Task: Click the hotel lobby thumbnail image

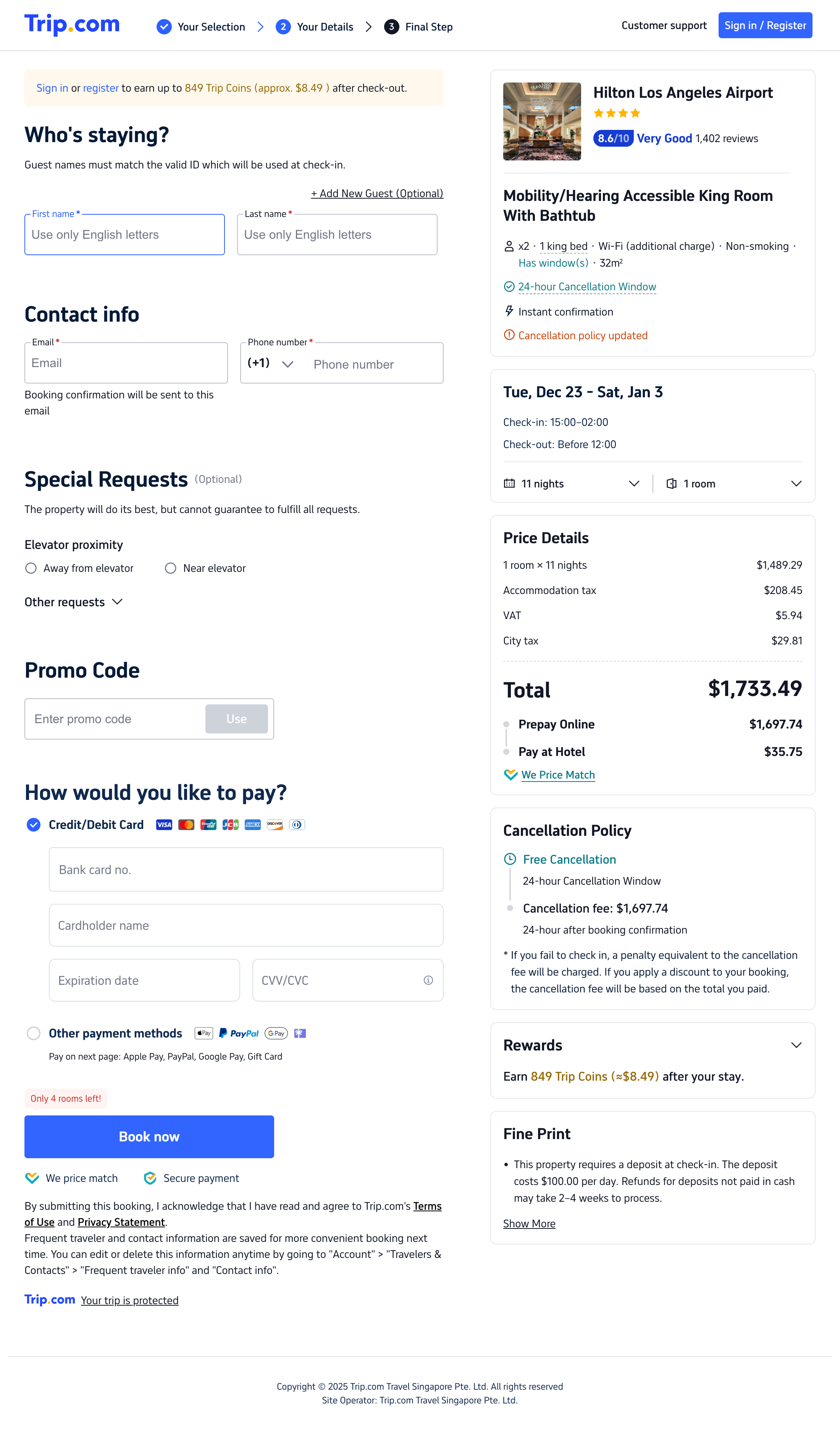Action: 542,121
